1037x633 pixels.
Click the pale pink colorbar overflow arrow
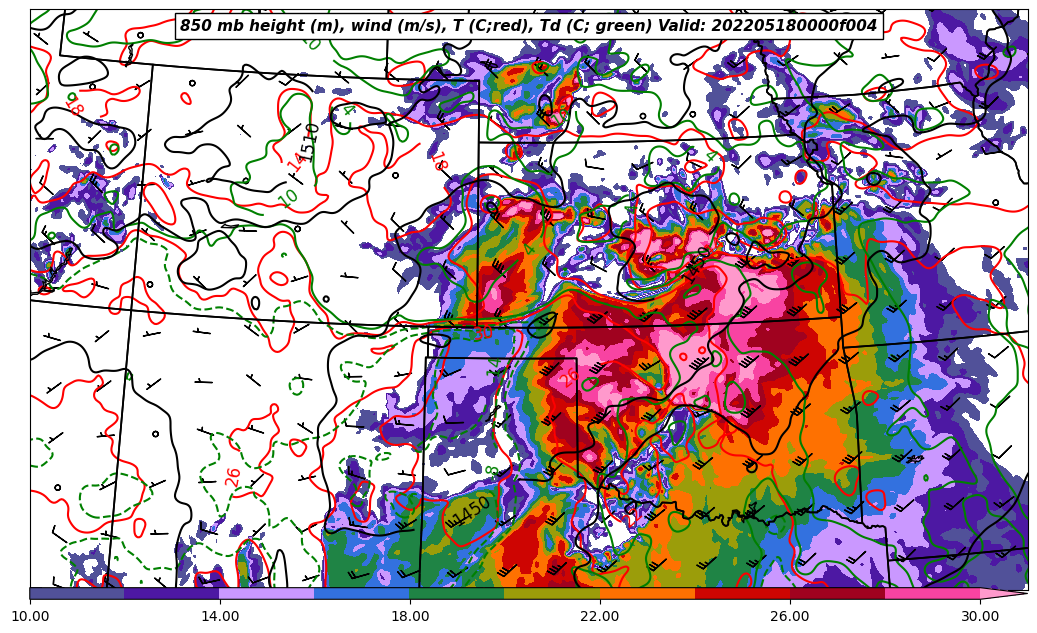pos(1003,593)
